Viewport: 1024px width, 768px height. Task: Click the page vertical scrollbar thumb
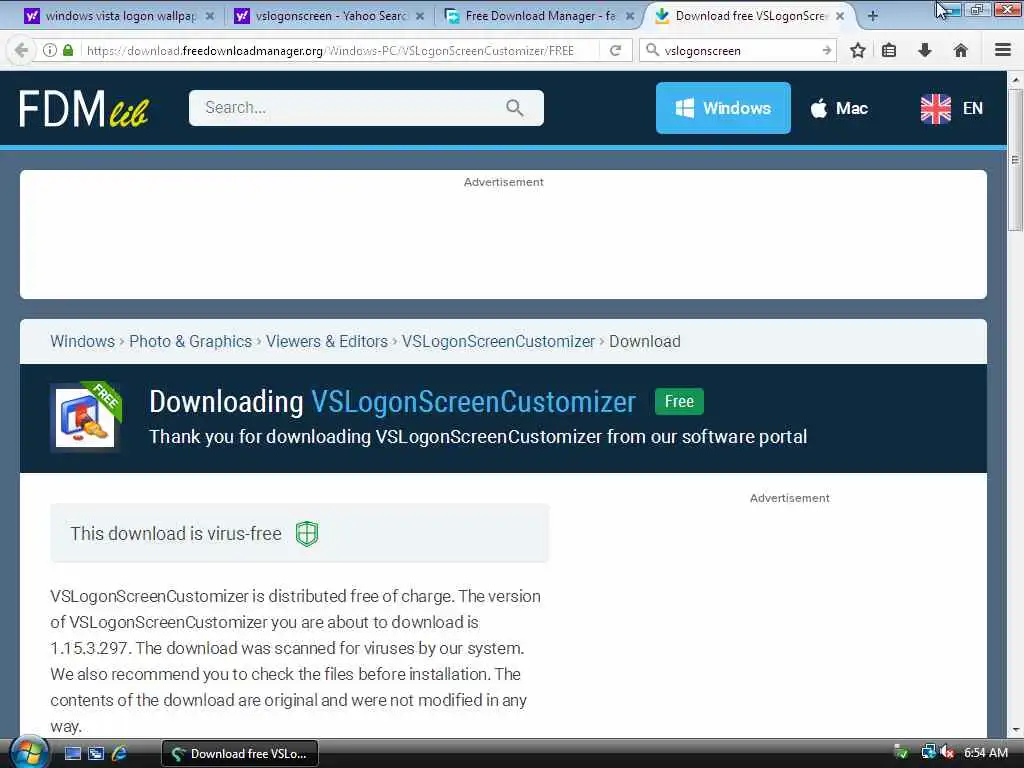point(1014,160)
